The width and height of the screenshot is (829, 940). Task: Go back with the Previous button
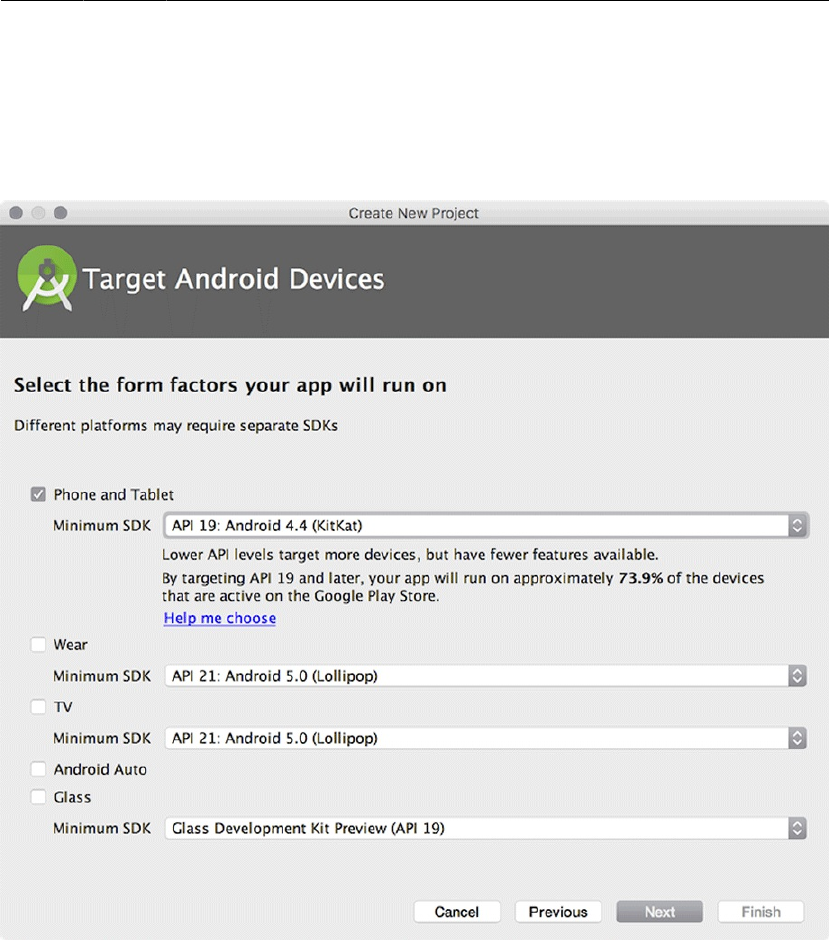coord(558,912)
